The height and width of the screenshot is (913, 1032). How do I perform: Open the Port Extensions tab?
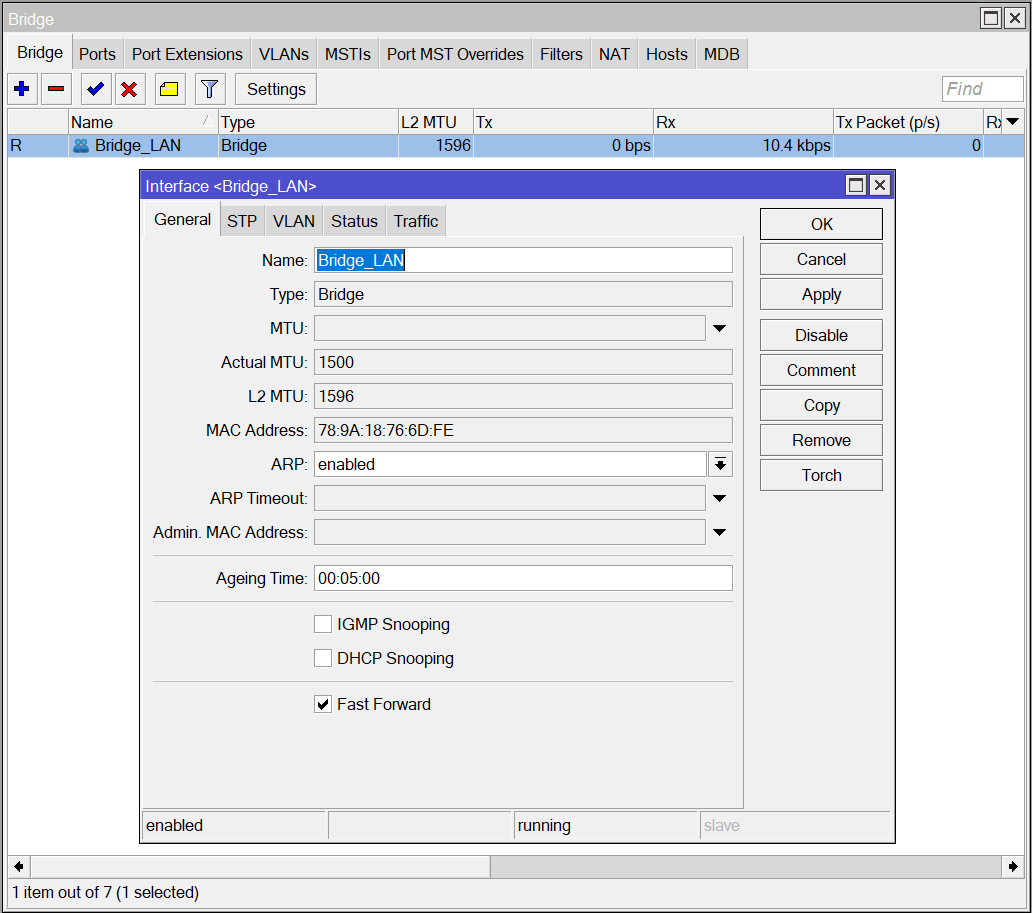pyautogui.click(x=187, y=54)
